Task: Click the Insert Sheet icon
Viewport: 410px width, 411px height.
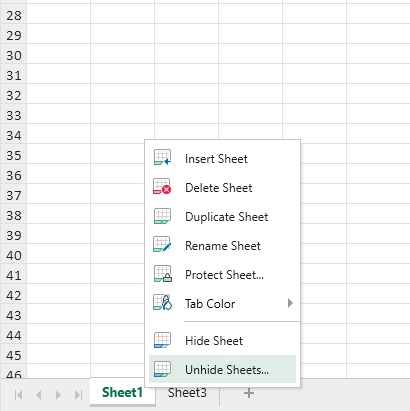Action: pos(162,157)
